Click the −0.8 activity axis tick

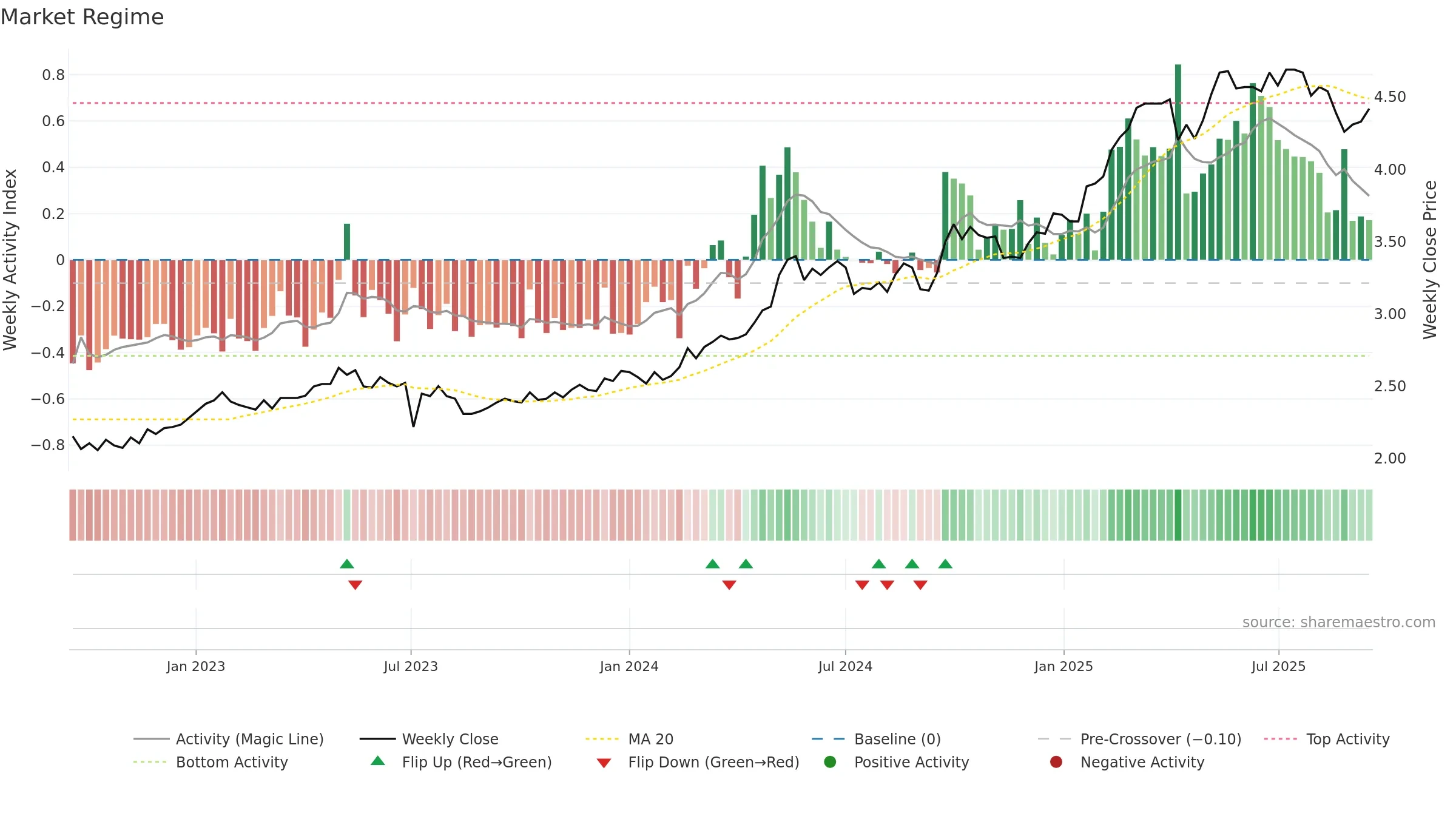(x=48, y=445)
